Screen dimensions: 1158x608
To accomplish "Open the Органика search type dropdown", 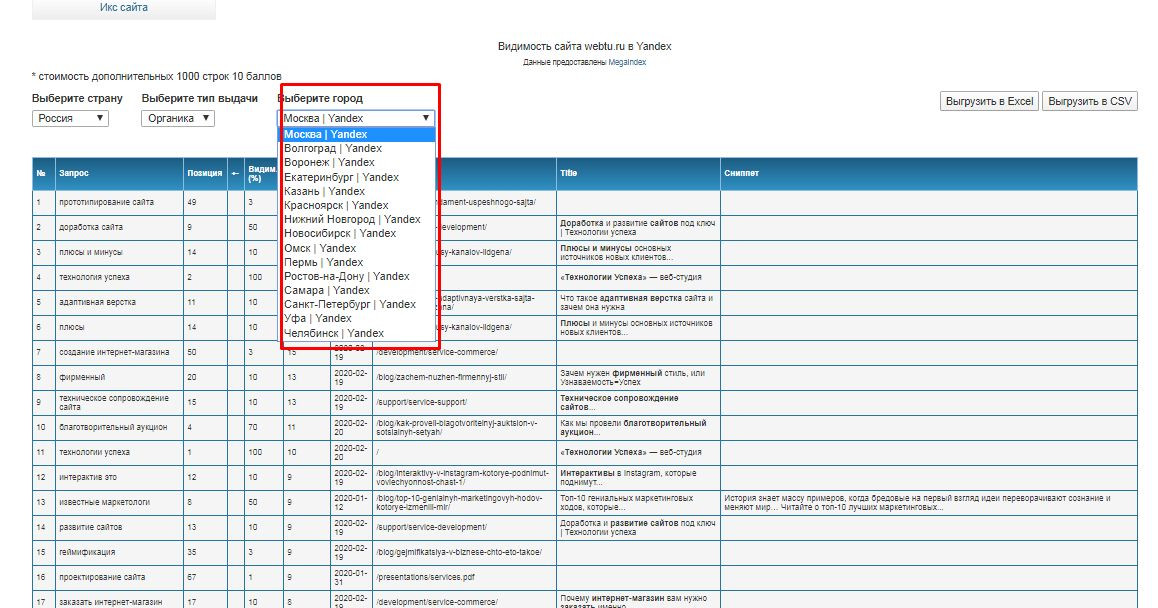I will pos(178,118).
